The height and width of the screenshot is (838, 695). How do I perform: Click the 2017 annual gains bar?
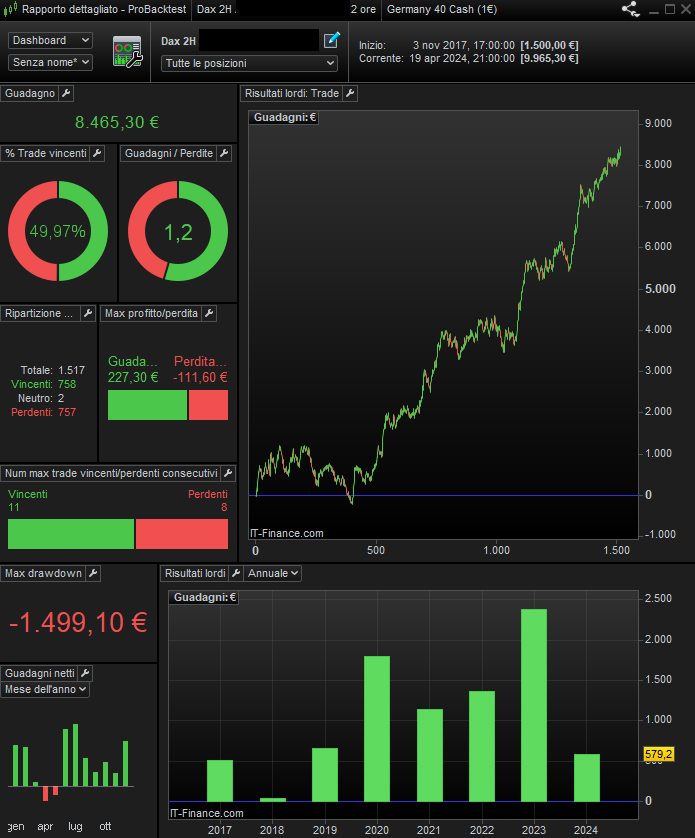[x=220, y=780]
